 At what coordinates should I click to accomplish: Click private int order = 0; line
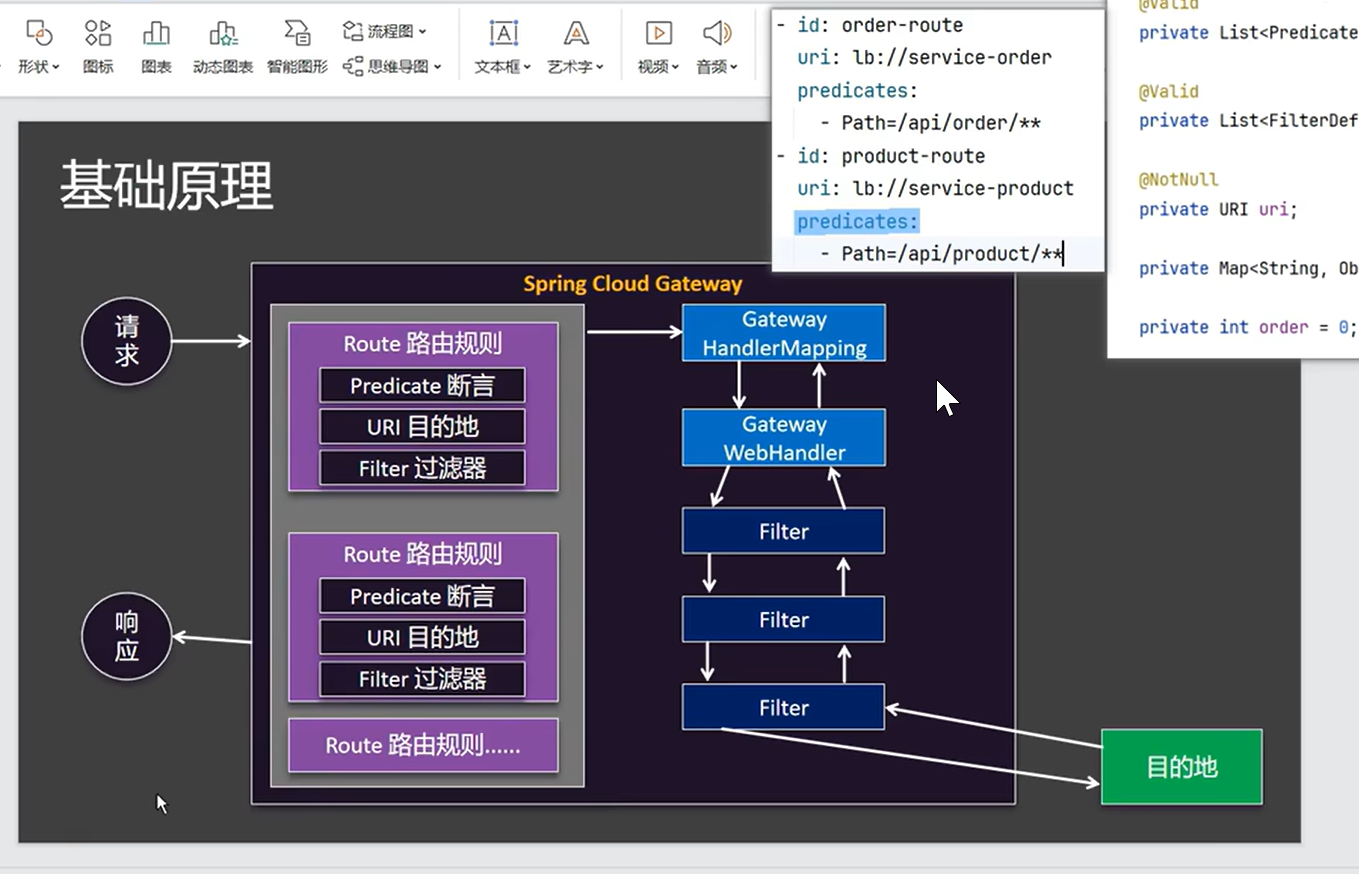(x=1248, y=327)
